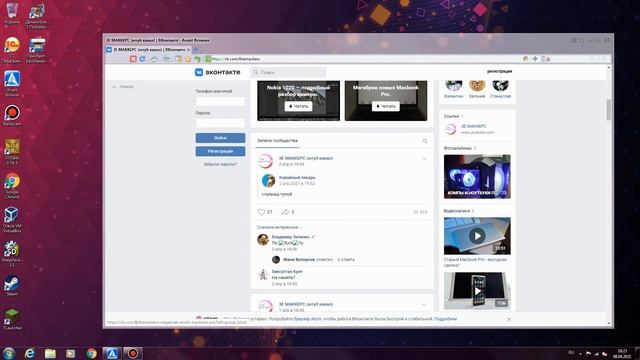Image resolution: width=640 pixels, height=360 pixels.
Task: Click the 'регистрация' link at top right
Action: pyautogui.click(x=499, y=71)
